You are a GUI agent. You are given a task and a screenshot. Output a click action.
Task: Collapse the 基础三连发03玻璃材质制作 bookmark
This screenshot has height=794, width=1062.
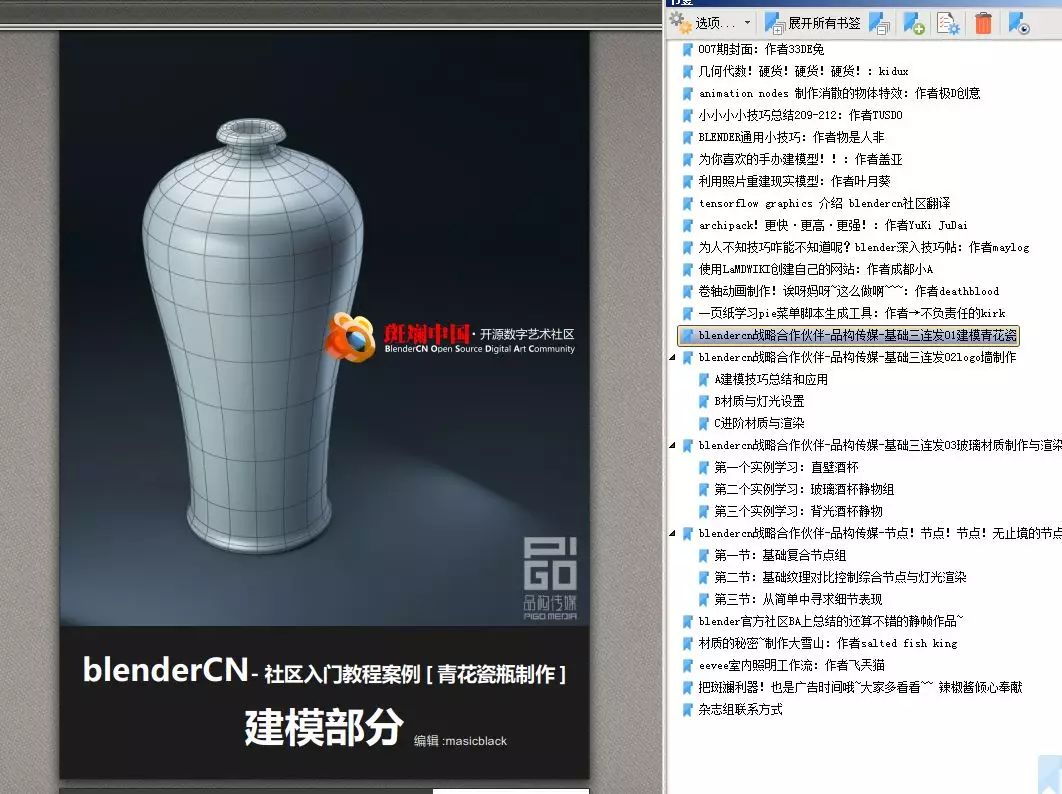[672, 445]
